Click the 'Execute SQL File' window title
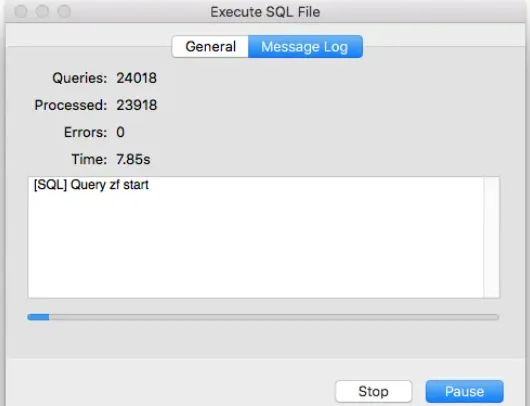Screen dimensions: 530x406 point(265,12)
